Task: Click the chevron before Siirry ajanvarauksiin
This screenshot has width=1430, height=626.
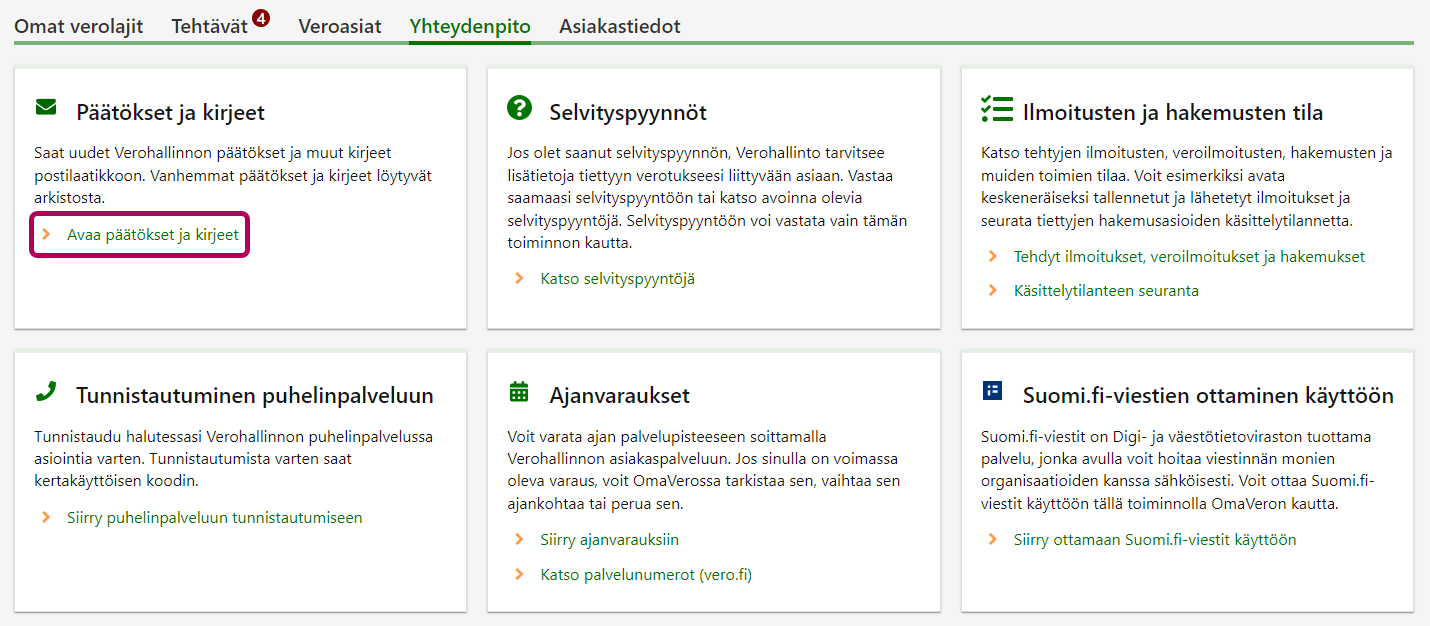Action: pyautogui.click(x=519, y=540)
